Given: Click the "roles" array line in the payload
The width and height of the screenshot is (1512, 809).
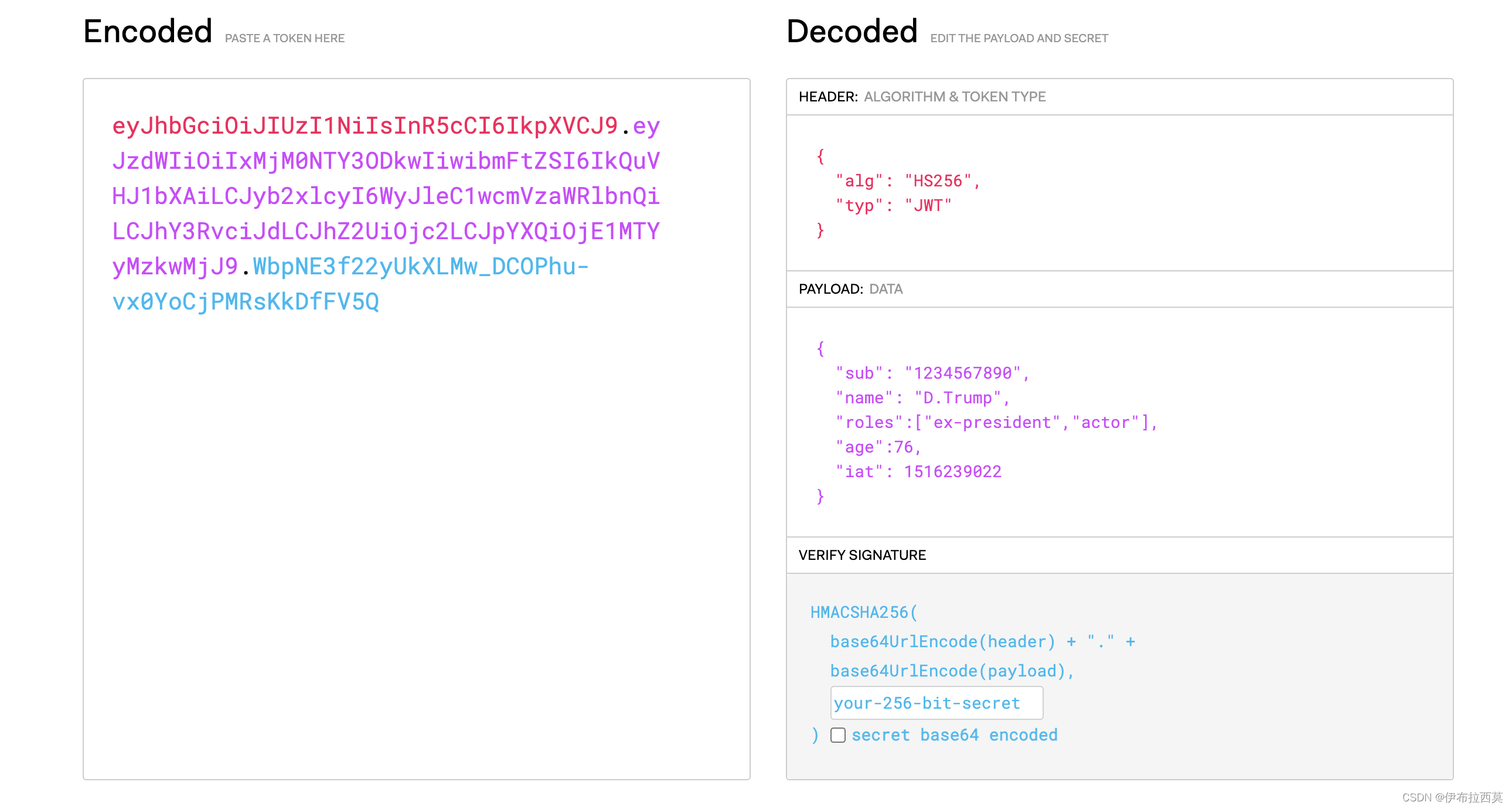Looking at the screenshot, I should pos(996,422).
